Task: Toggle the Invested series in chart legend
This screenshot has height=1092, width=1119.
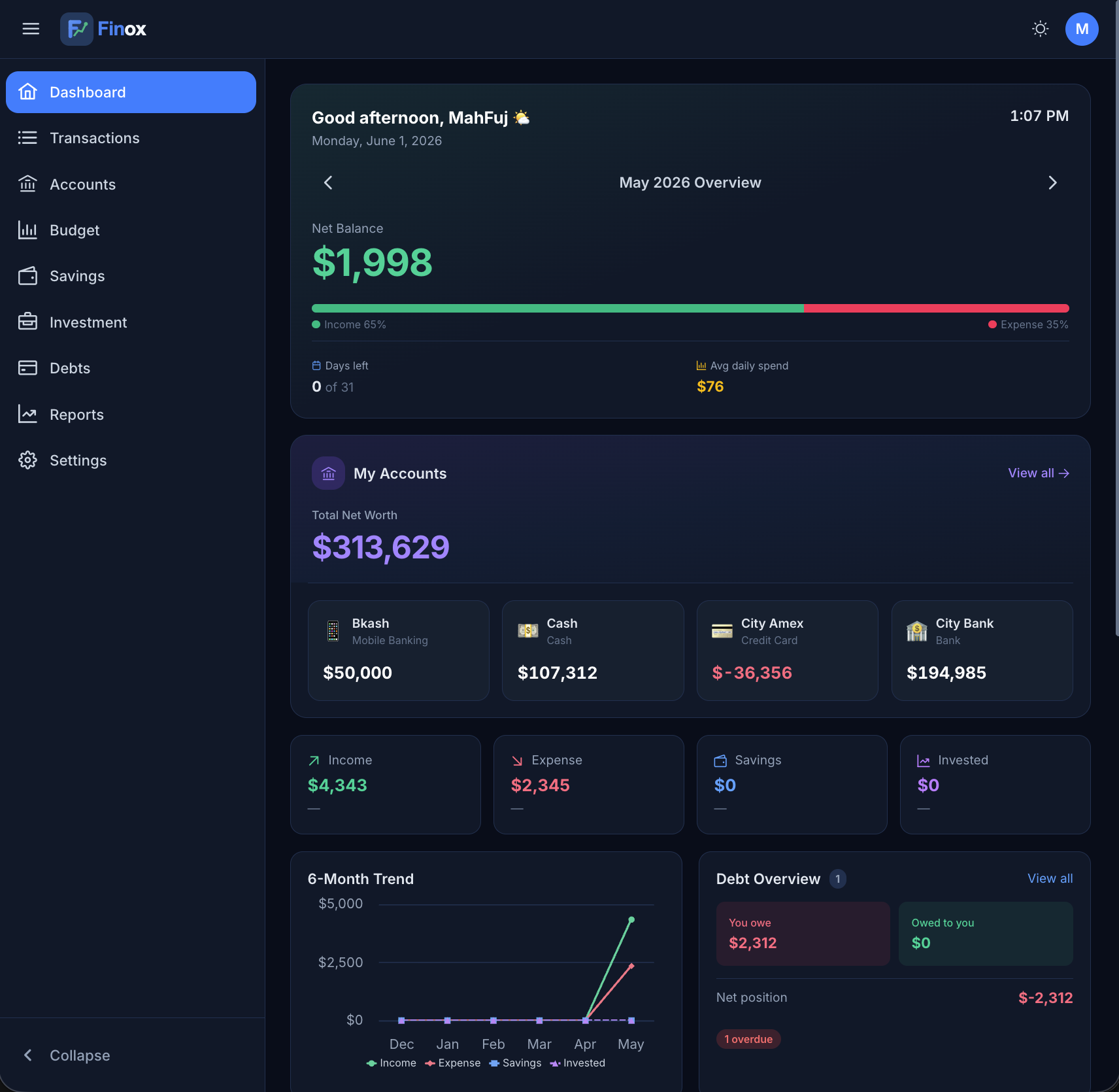Action: (x=578, y=1063)
